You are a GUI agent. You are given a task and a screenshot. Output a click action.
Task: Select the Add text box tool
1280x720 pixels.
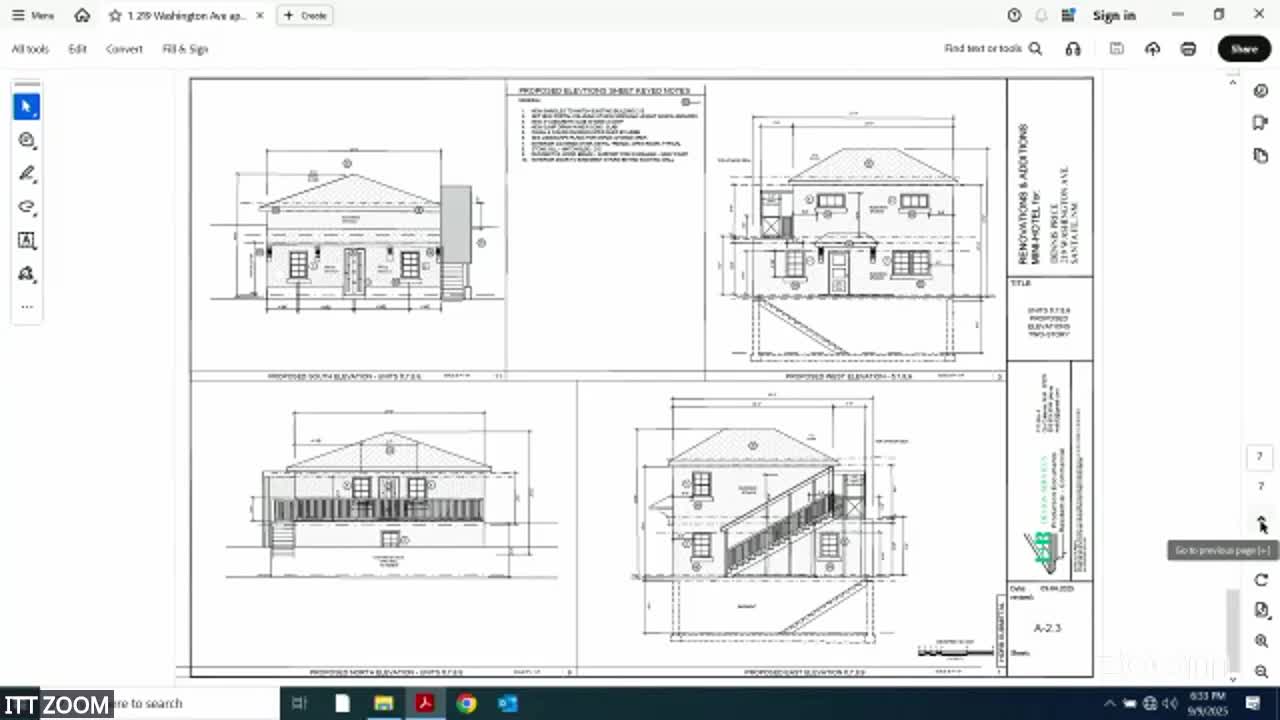point(27,240)
